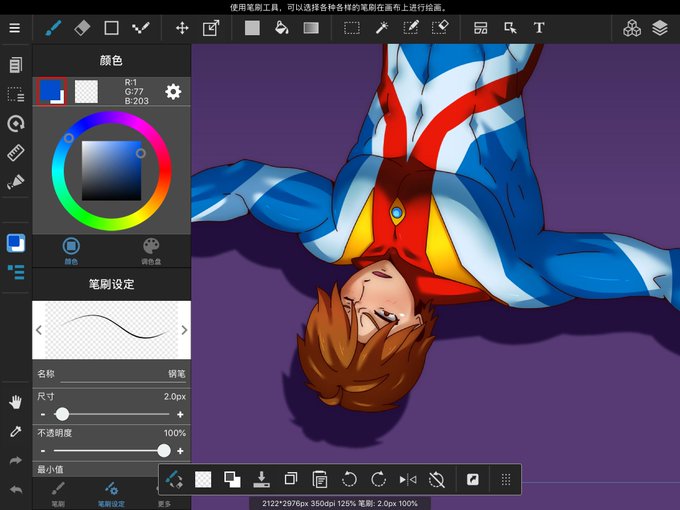Image resolution: width=680 pixels, height=510 pixels.
Task: Select the Gradient tool
Action: (x=311, y=28)
